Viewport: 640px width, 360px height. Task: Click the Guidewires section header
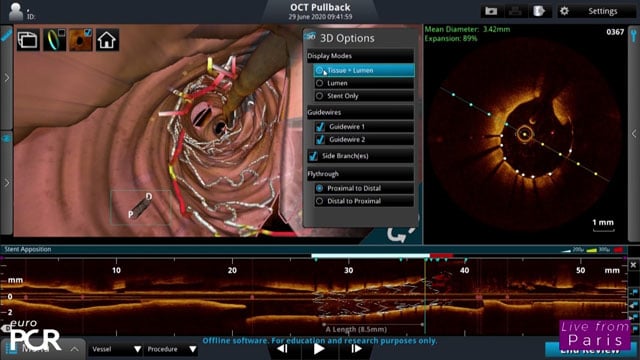[x=360, y=112]
